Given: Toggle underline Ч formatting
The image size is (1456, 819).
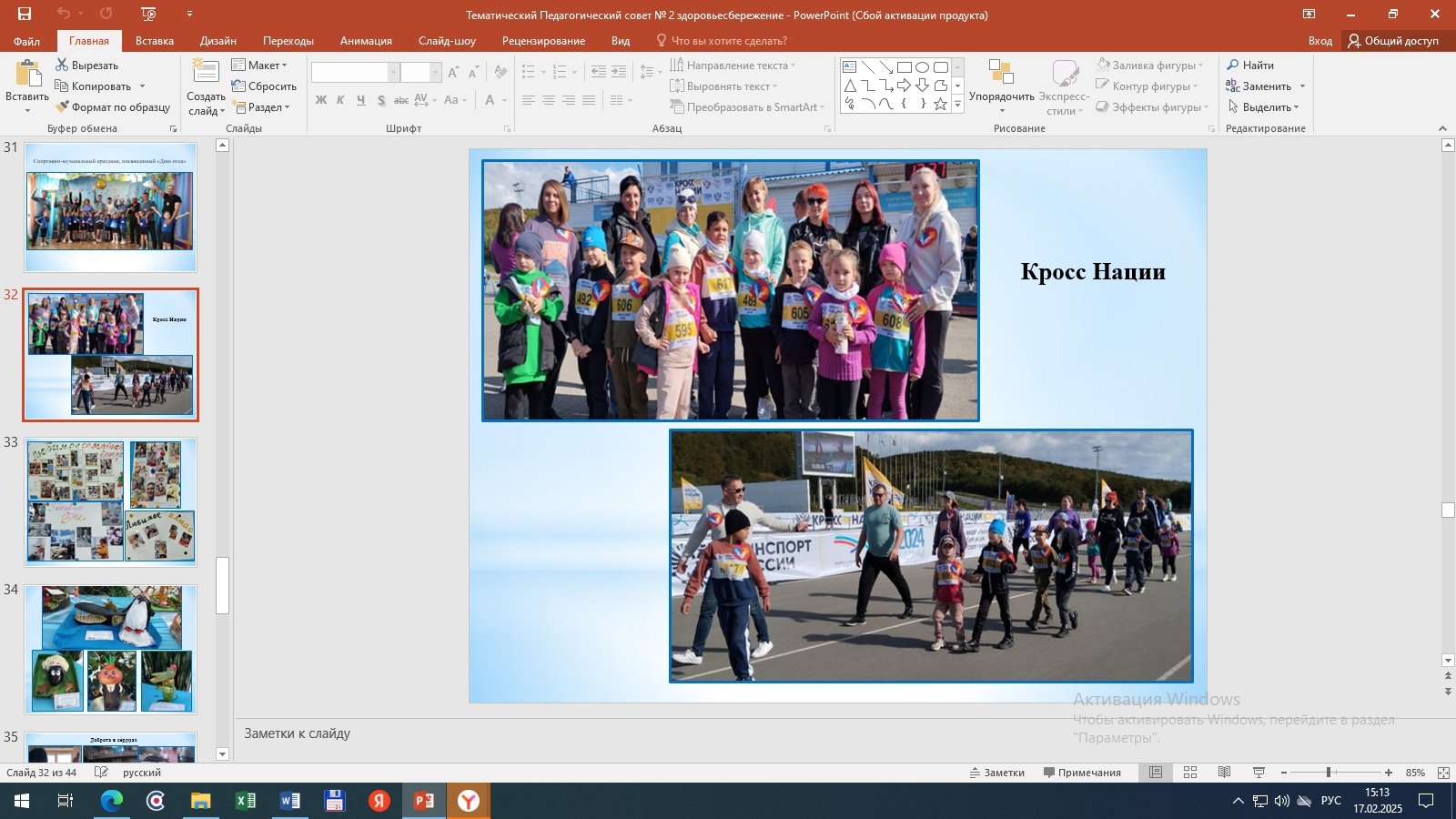Looking at the screenshot, I should [361, 100].
